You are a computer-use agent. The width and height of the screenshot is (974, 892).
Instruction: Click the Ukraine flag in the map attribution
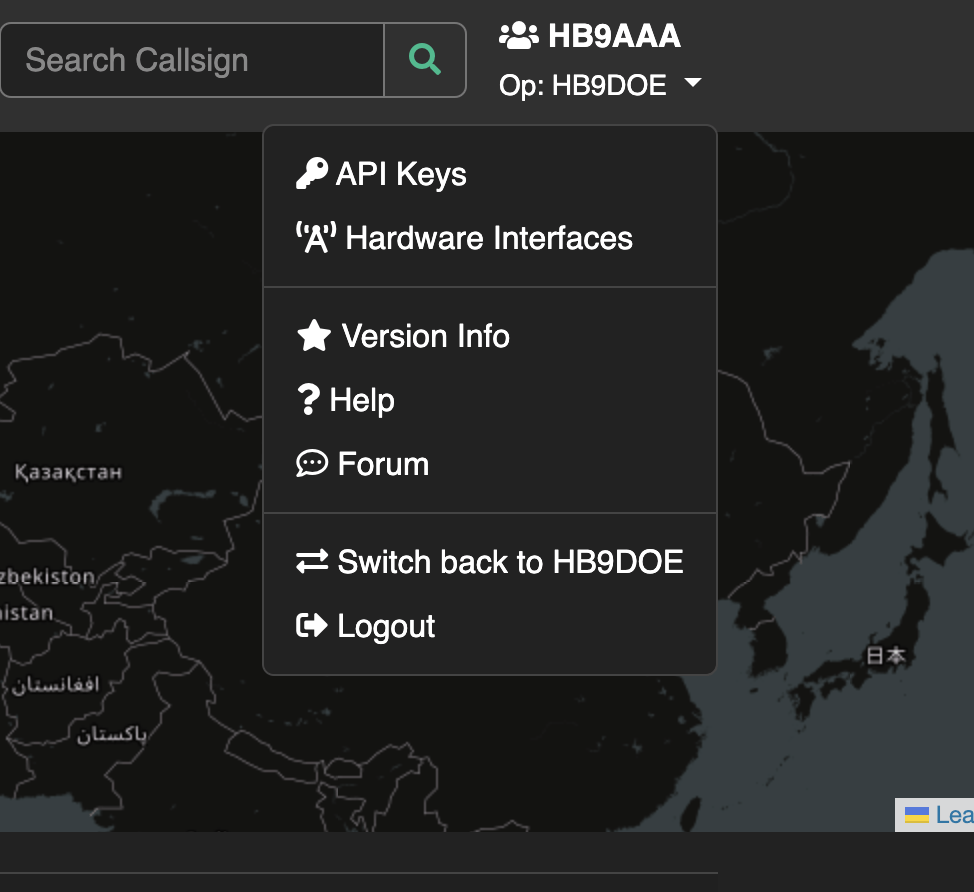pos(917,815)
